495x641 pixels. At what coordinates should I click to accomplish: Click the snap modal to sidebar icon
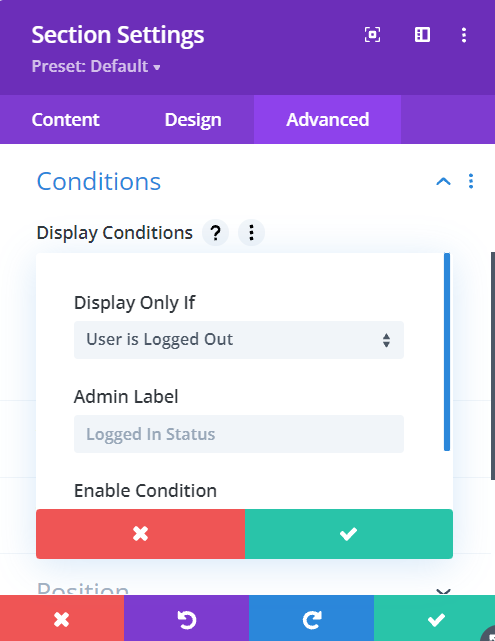pyautogui.click(x=422, y=35)
